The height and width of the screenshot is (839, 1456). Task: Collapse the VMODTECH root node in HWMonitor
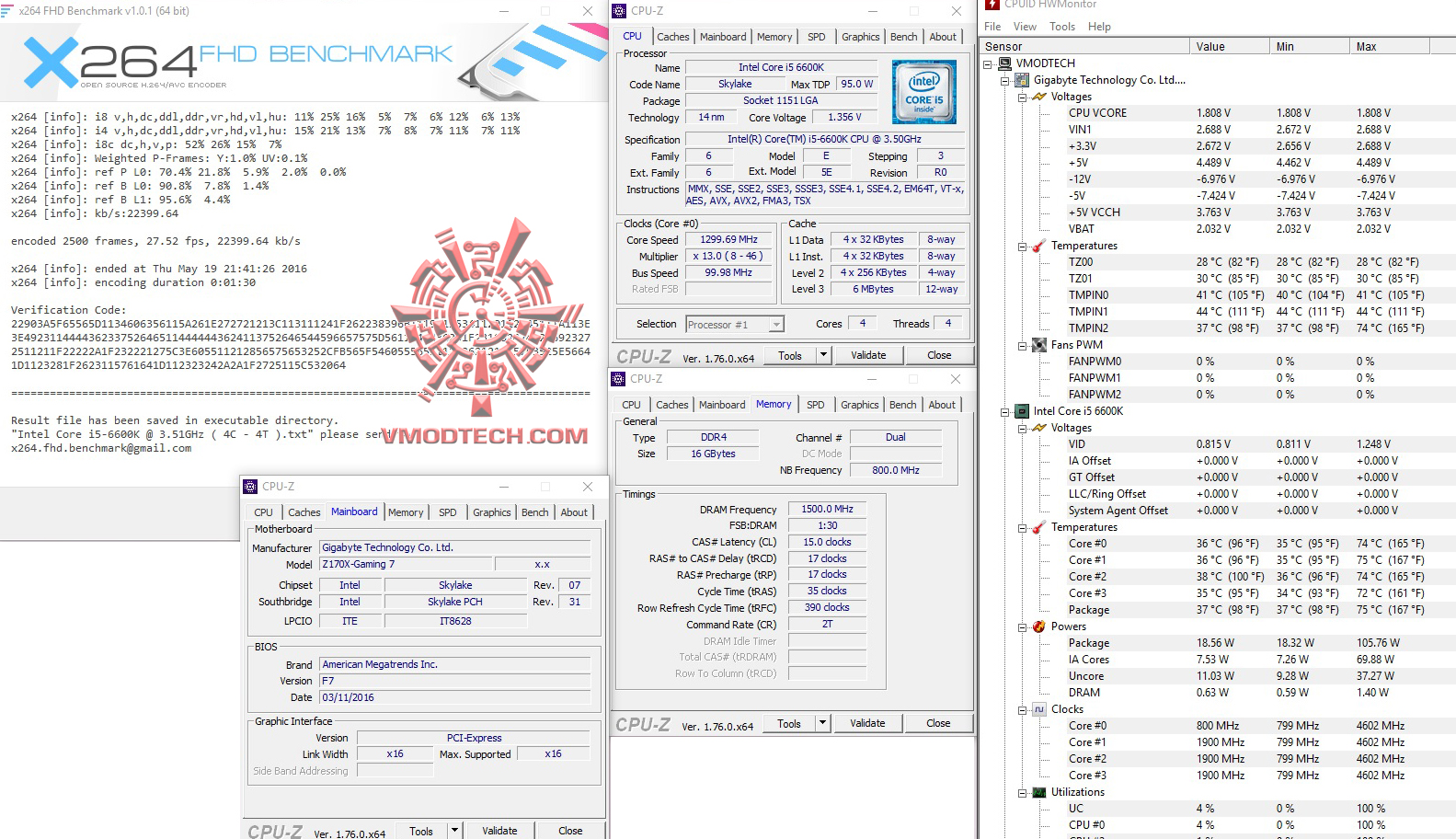[x=988, y=64]
